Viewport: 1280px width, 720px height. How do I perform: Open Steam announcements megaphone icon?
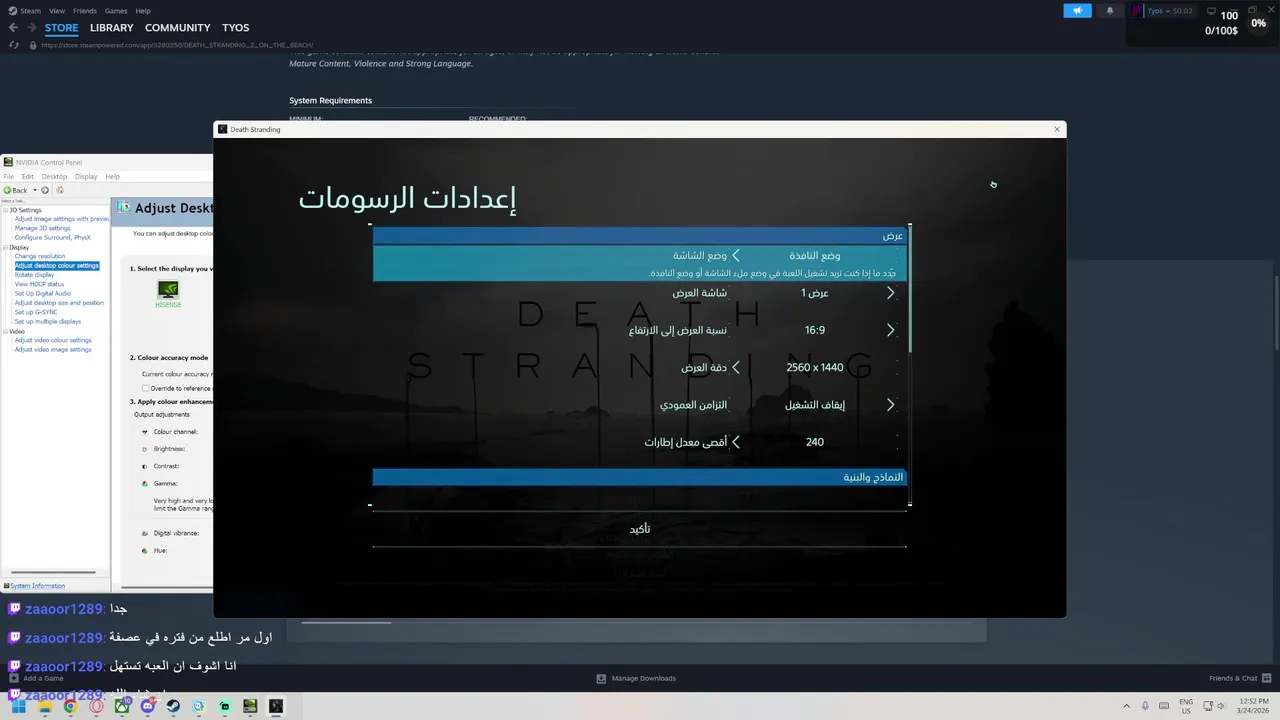coord(1077,11)
